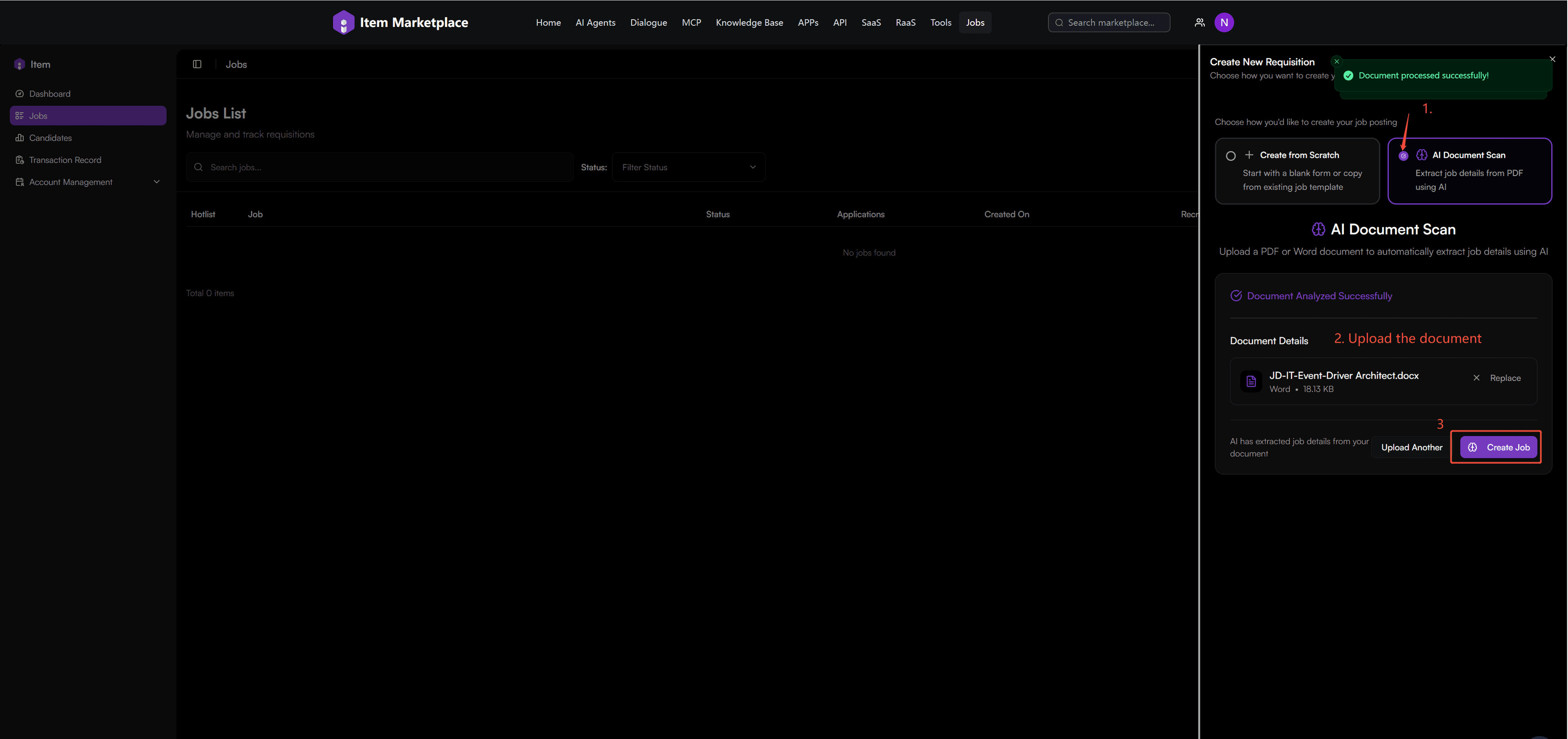Click the Item Marketplace hexagon logo
The image size is (1568, 739).
(343, 22)
